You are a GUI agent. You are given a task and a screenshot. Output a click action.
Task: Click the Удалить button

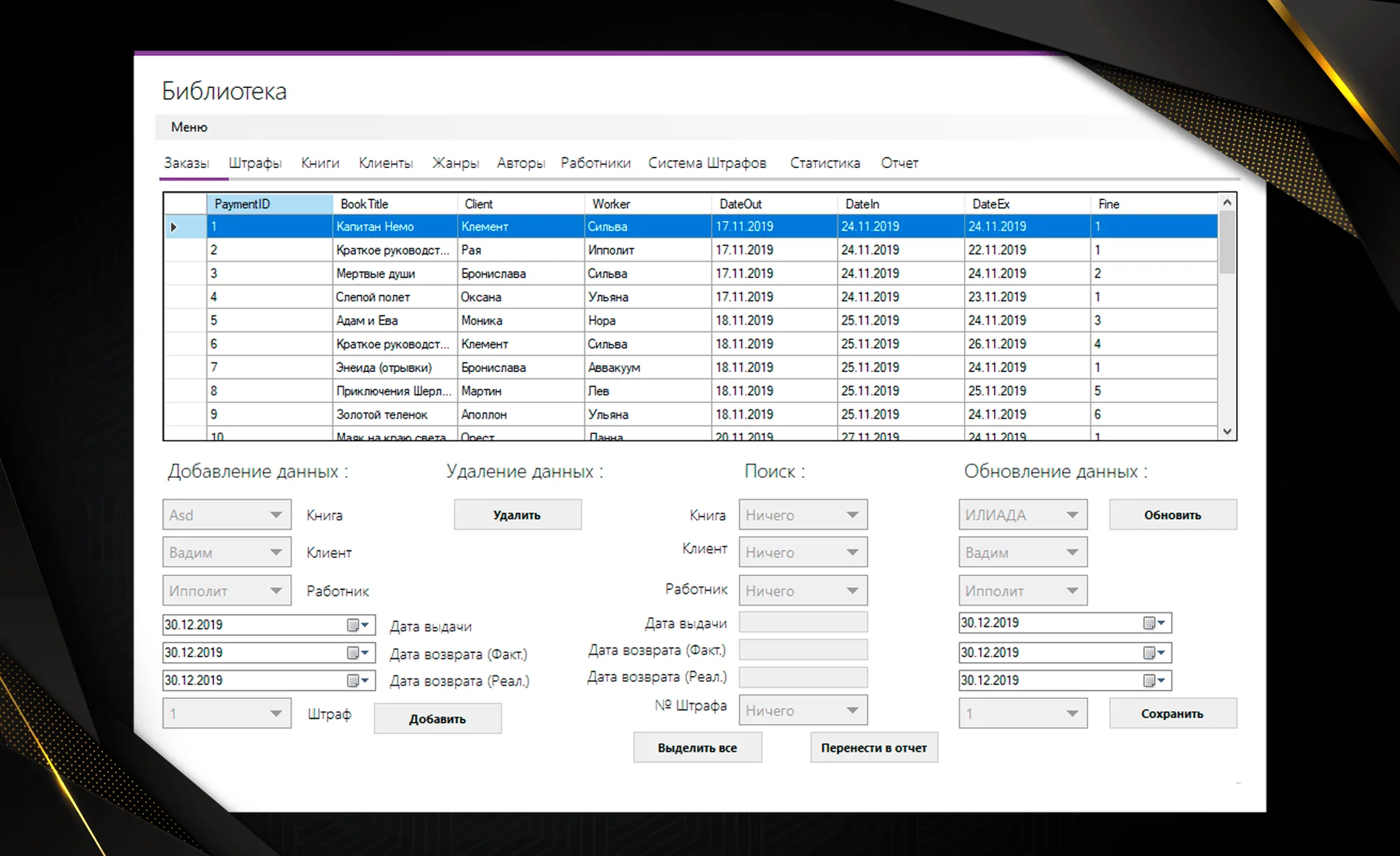point(517,515)
